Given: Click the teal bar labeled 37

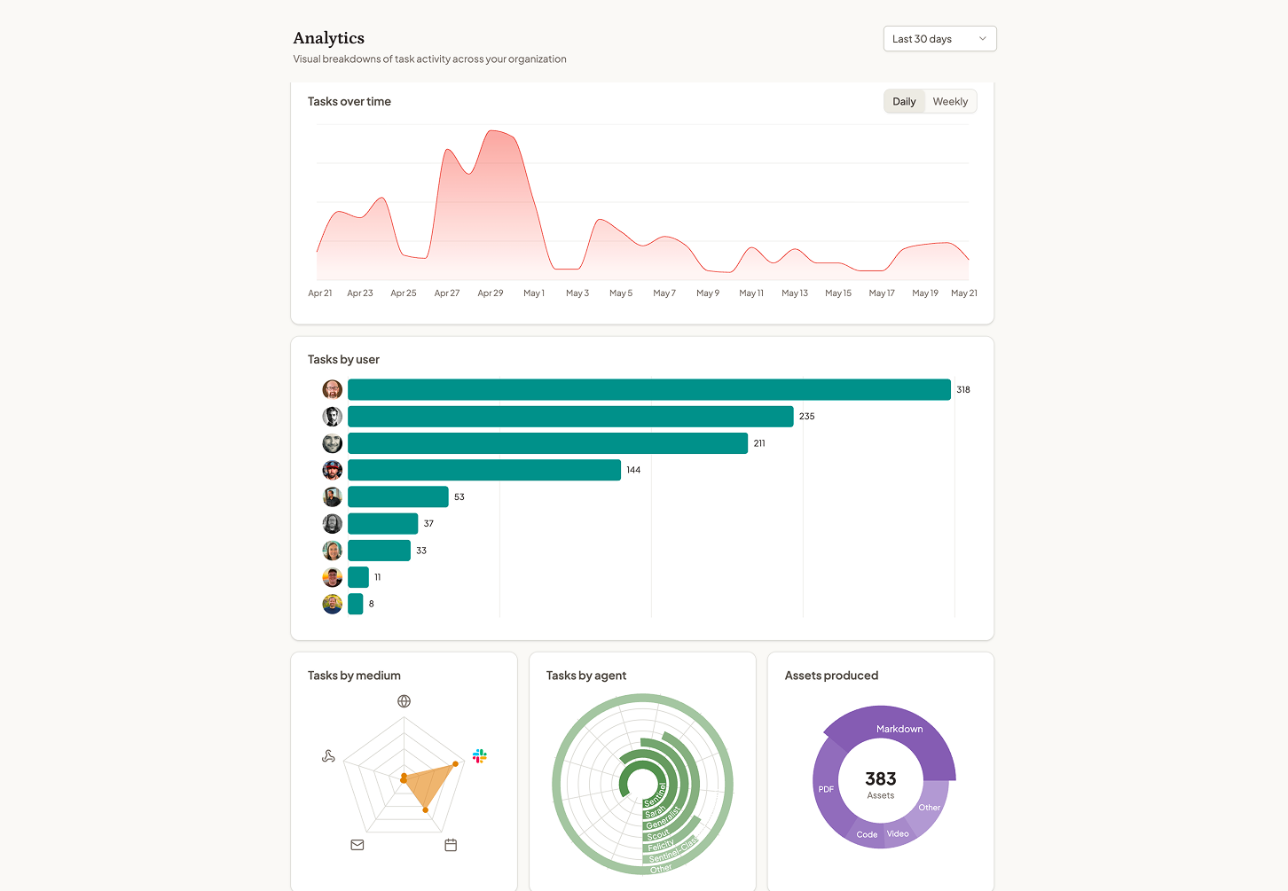Looking at the screenshot, I should [383, 523].
